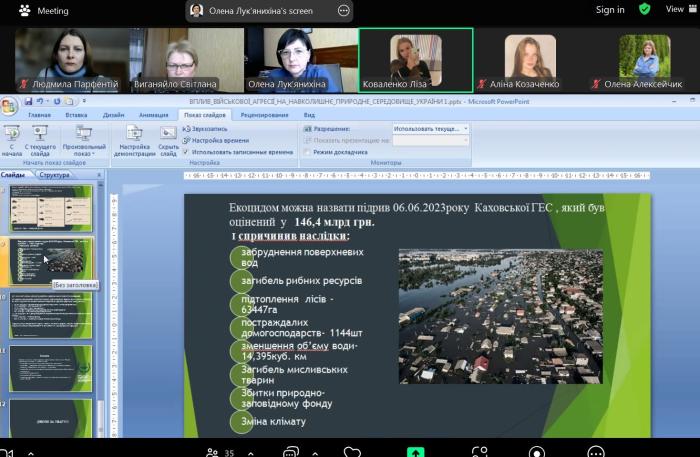This screenshot has height=457, width=700.
Task: Open screen share options menu (three dots)
Action: point(344,11)
